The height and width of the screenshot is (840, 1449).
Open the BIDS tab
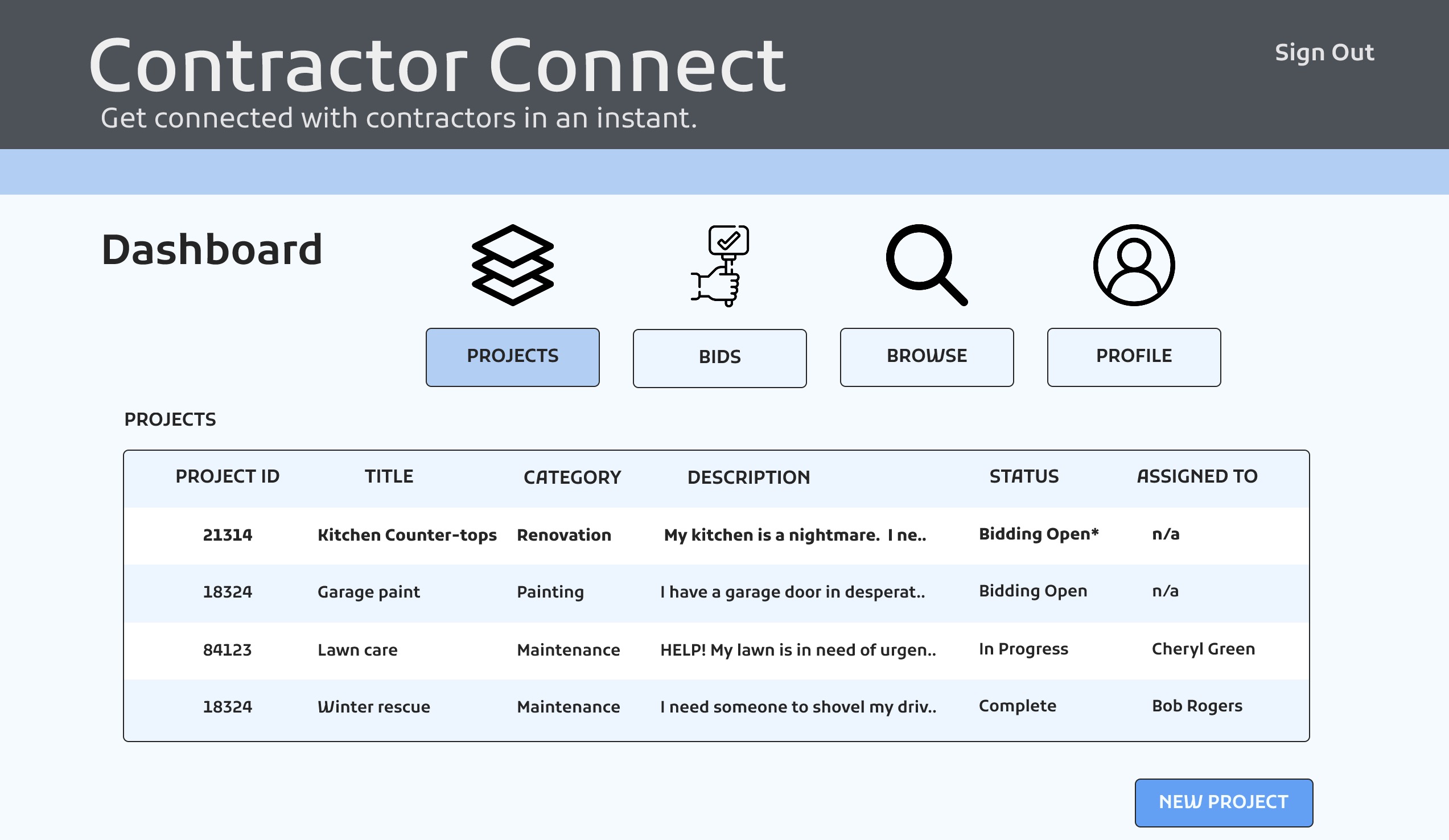tap(719, 358)
